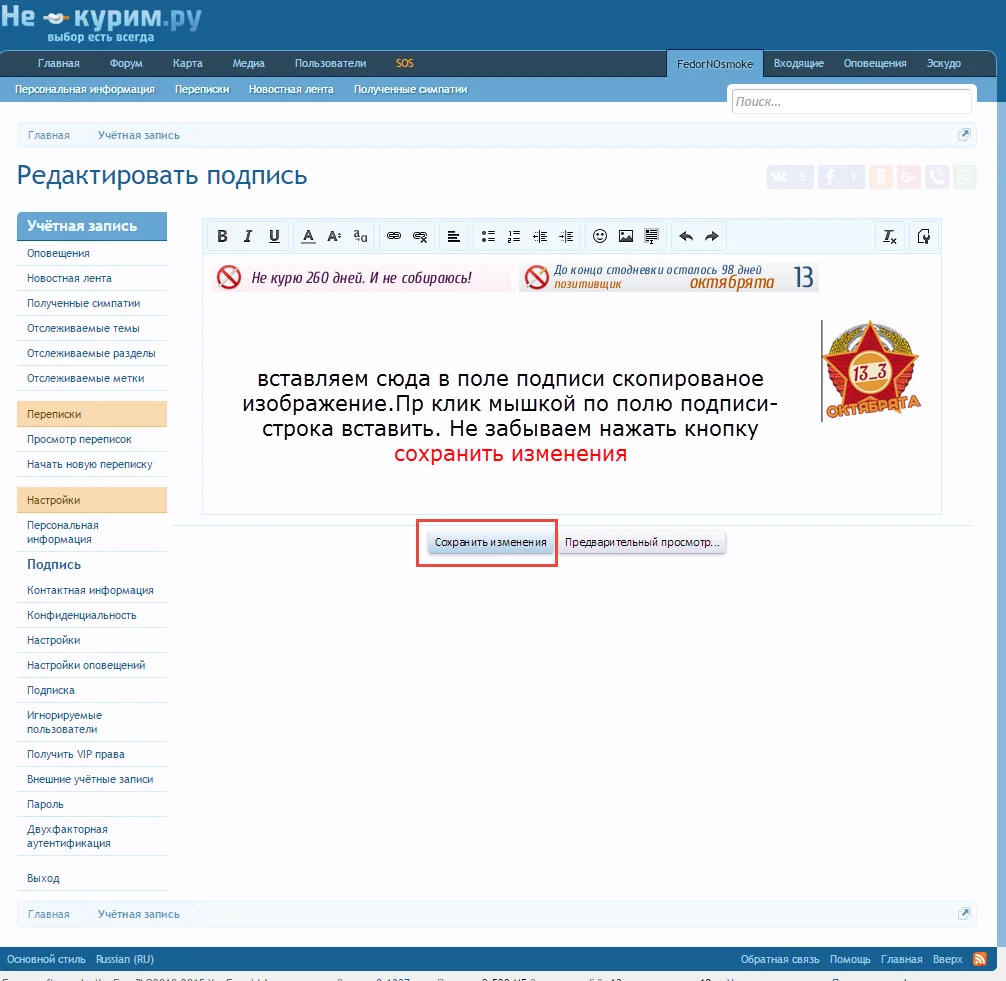Click the RSS feed icon in footer

point(980,959)
